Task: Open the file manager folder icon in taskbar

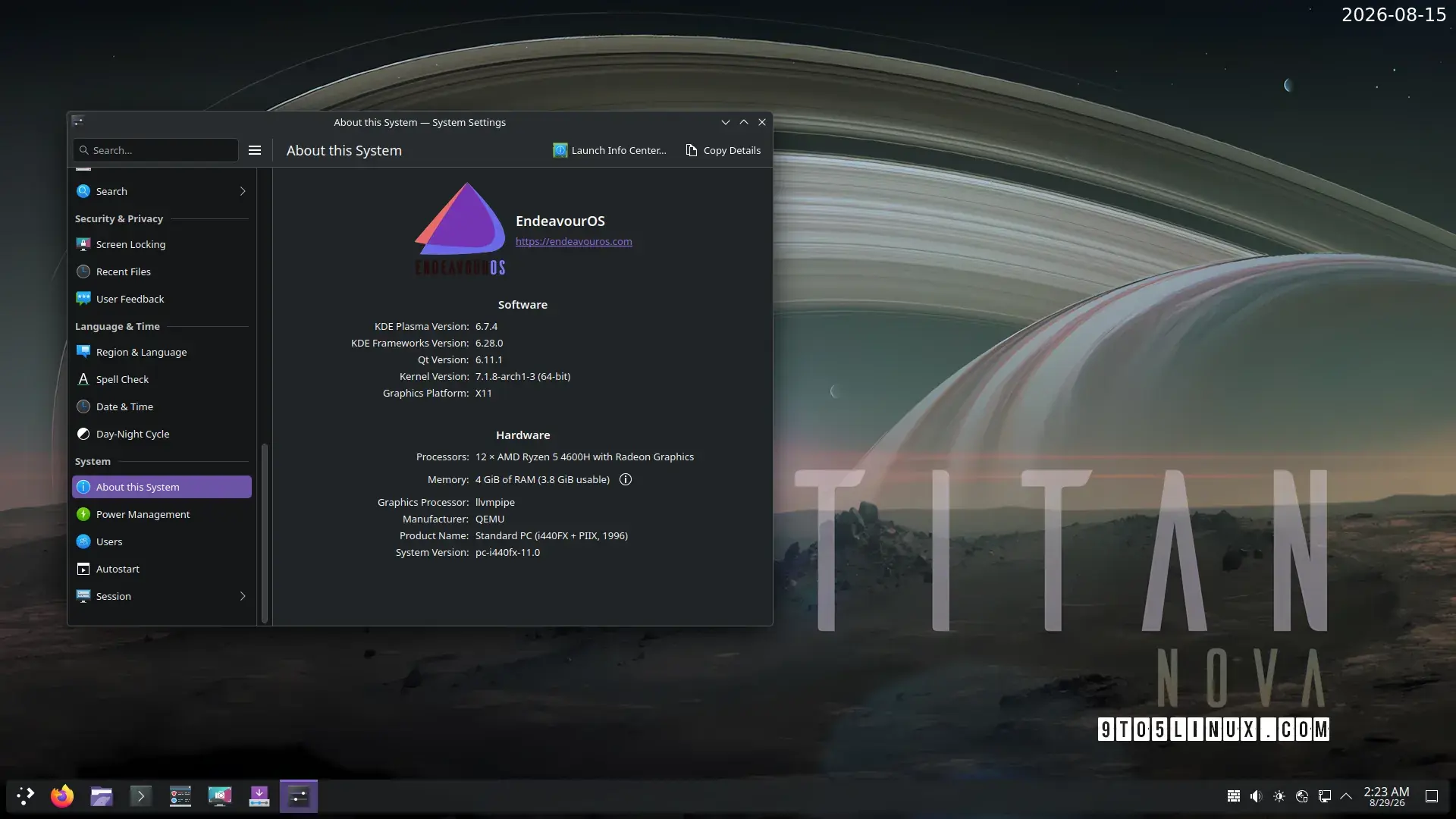Action: [x=102, y=796]
